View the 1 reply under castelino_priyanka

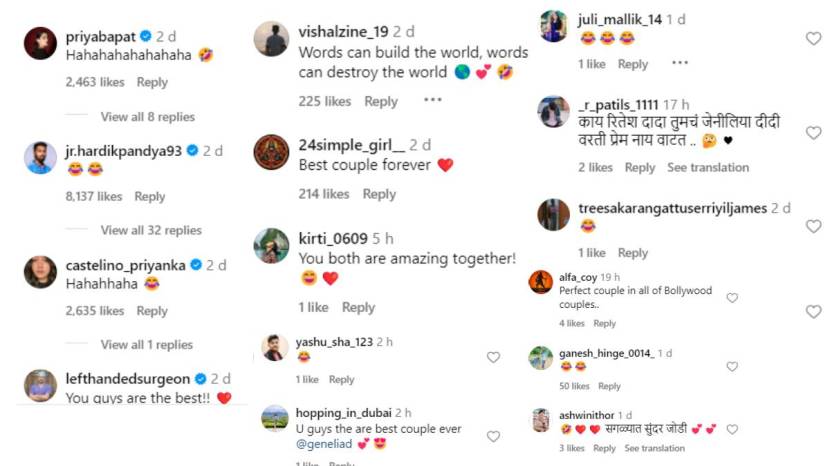(x=146, y=344)
